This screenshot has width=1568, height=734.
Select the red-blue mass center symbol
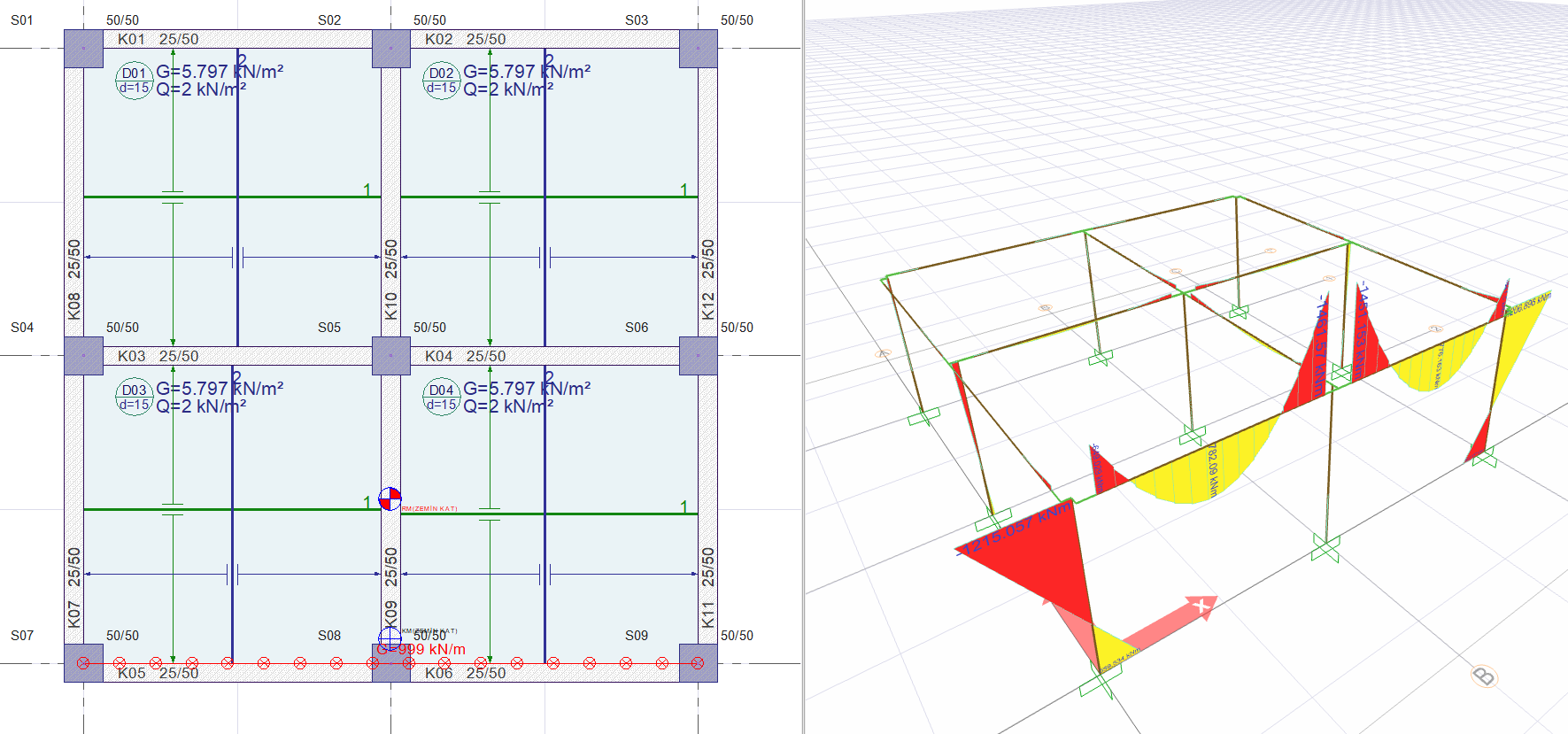pyautogui.click(x=390, y=498)
